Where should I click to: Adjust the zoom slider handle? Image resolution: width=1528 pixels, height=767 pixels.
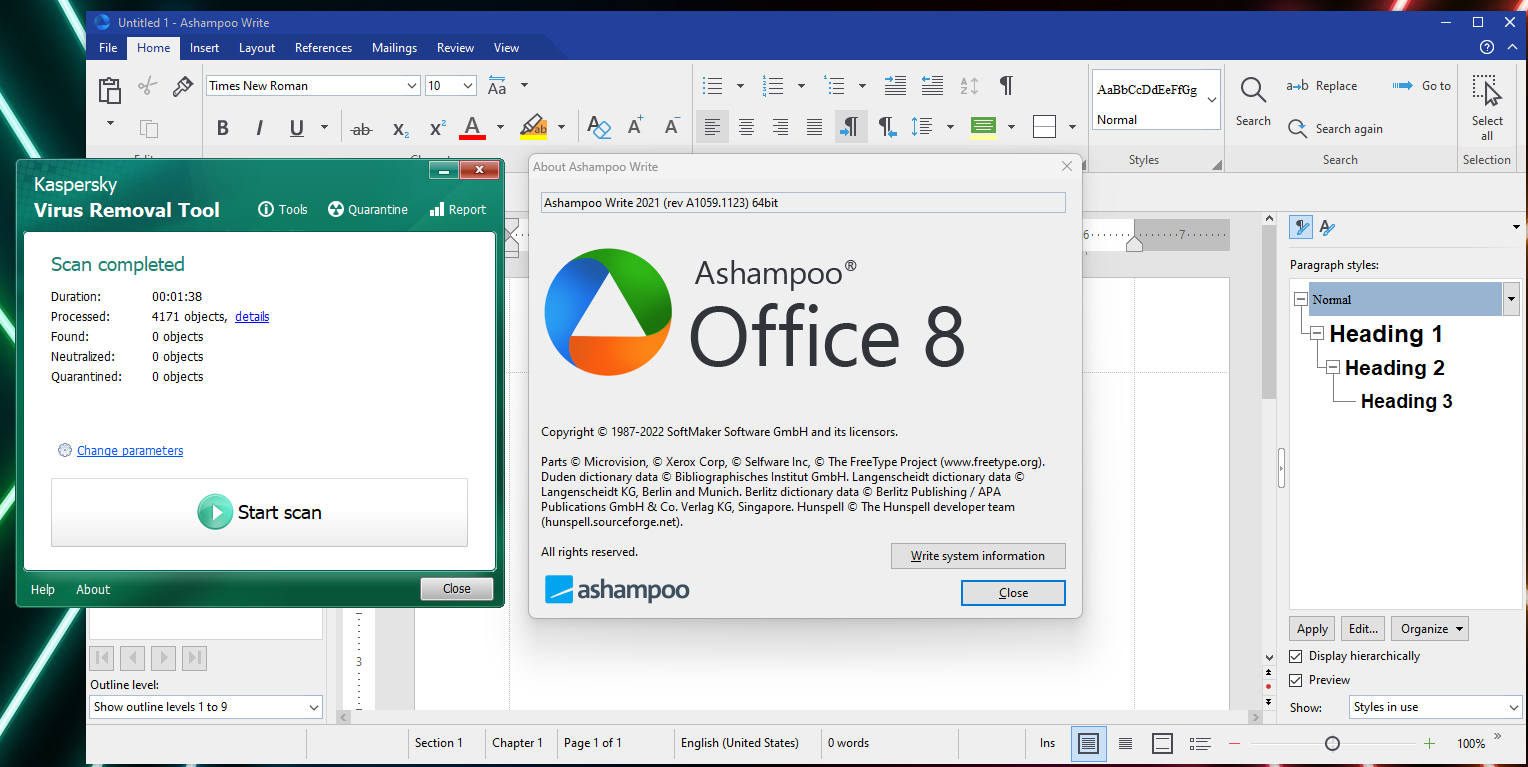[x=1332, y=743]
